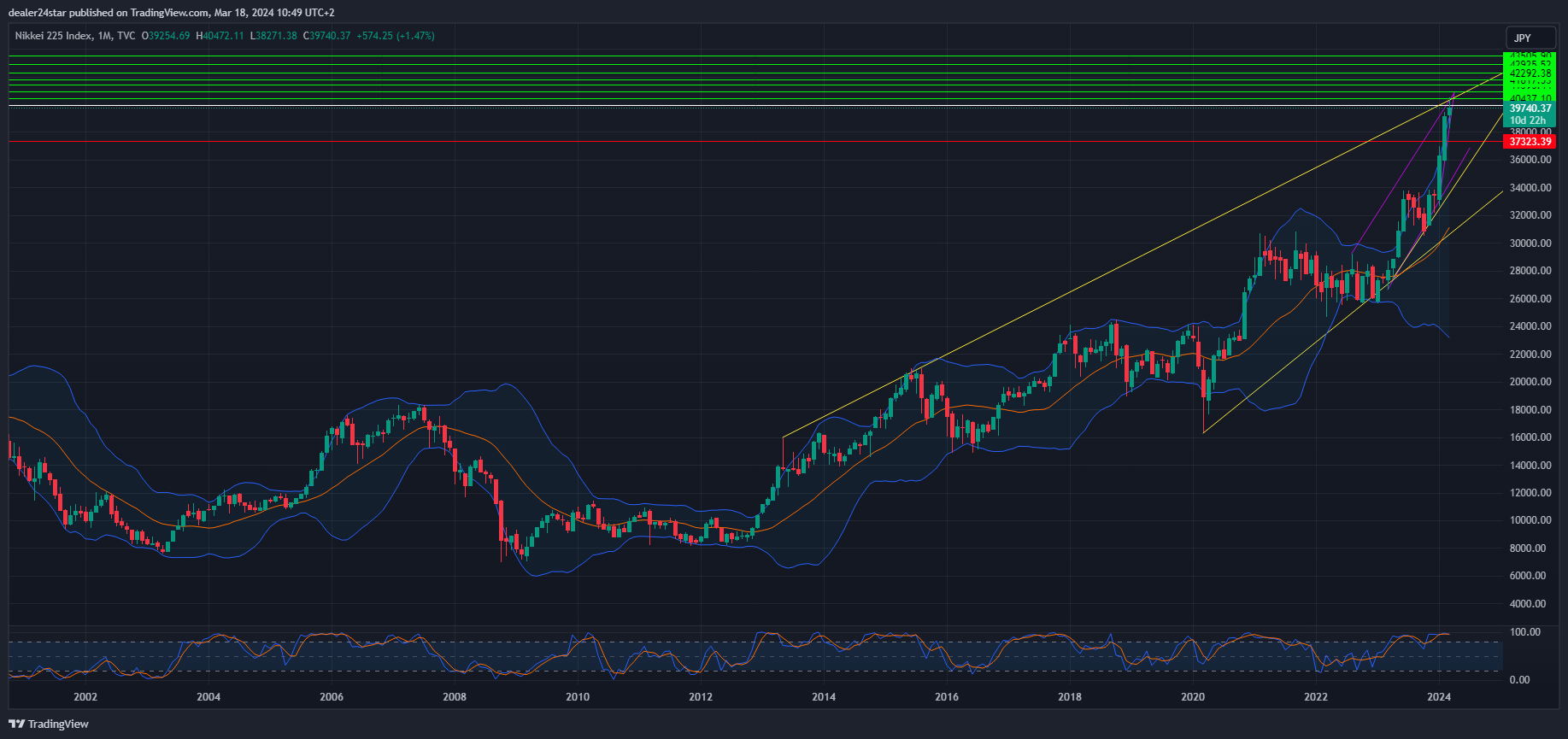Click the 2020 time axis label

[x=1193, y=697]
